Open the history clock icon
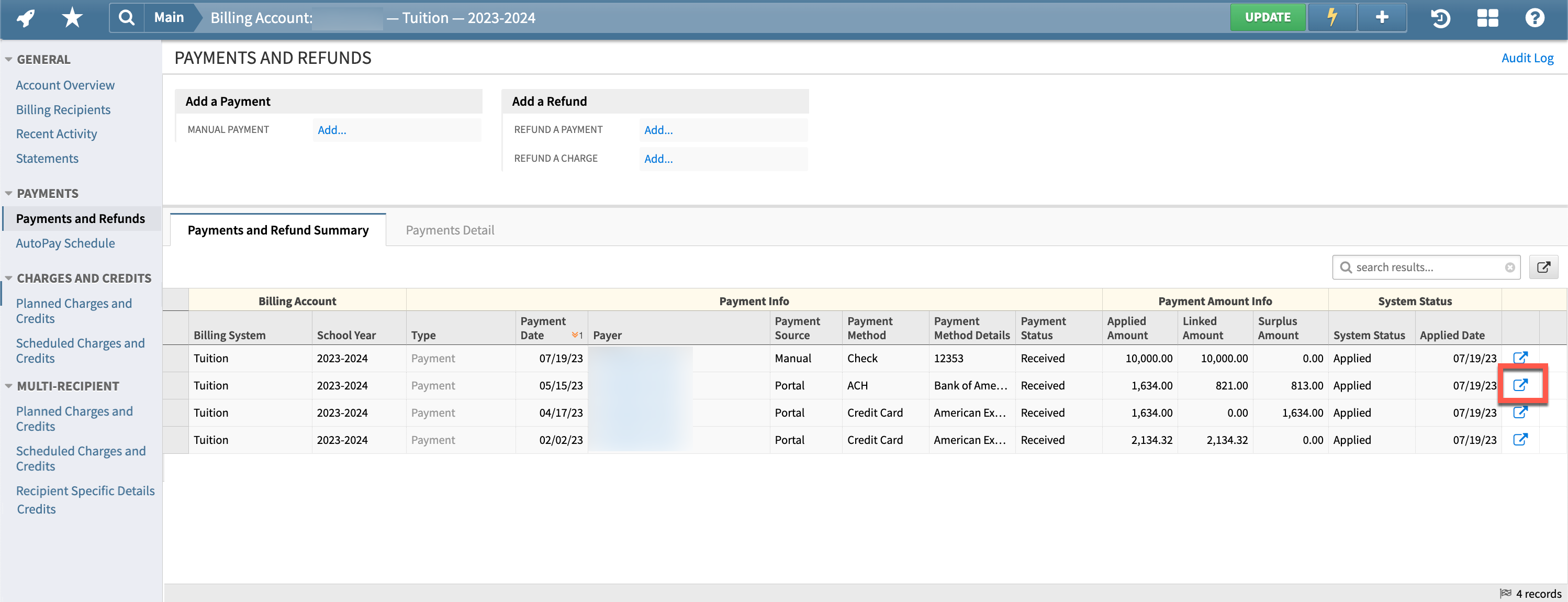Image resolution: width=1568 pixels, height=602 pixels. tap(1440, 19)
